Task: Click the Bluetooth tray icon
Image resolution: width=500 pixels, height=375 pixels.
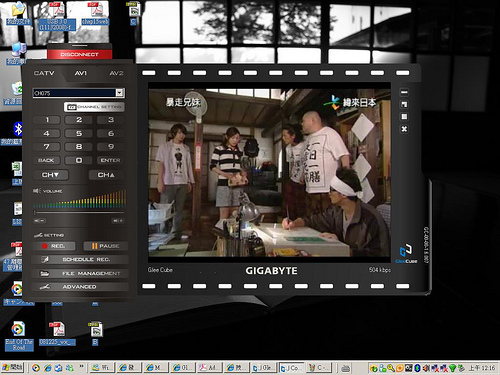Action: [x=417, y=368]
